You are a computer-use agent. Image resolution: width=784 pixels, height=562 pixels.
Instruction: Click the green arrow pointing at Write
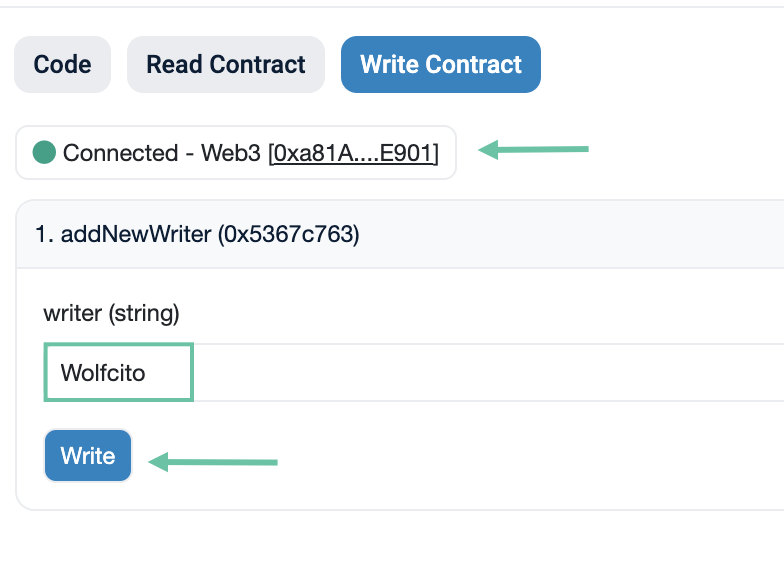point(213,462)
